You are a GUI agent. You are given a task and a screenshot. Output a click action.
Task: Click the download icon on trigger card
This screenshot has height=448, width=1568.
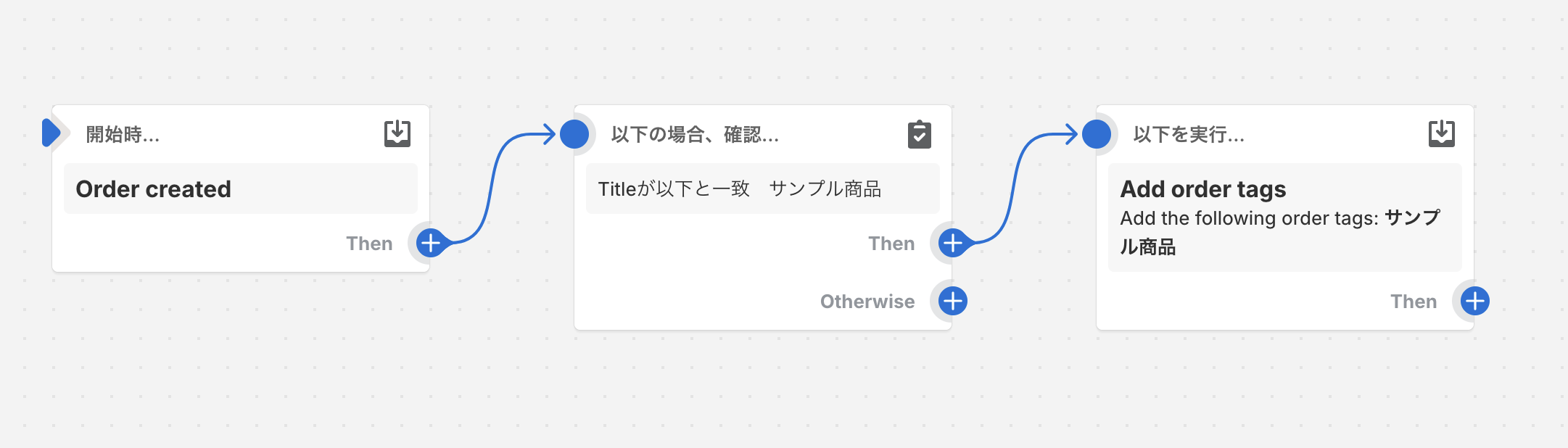coord(397,134)
